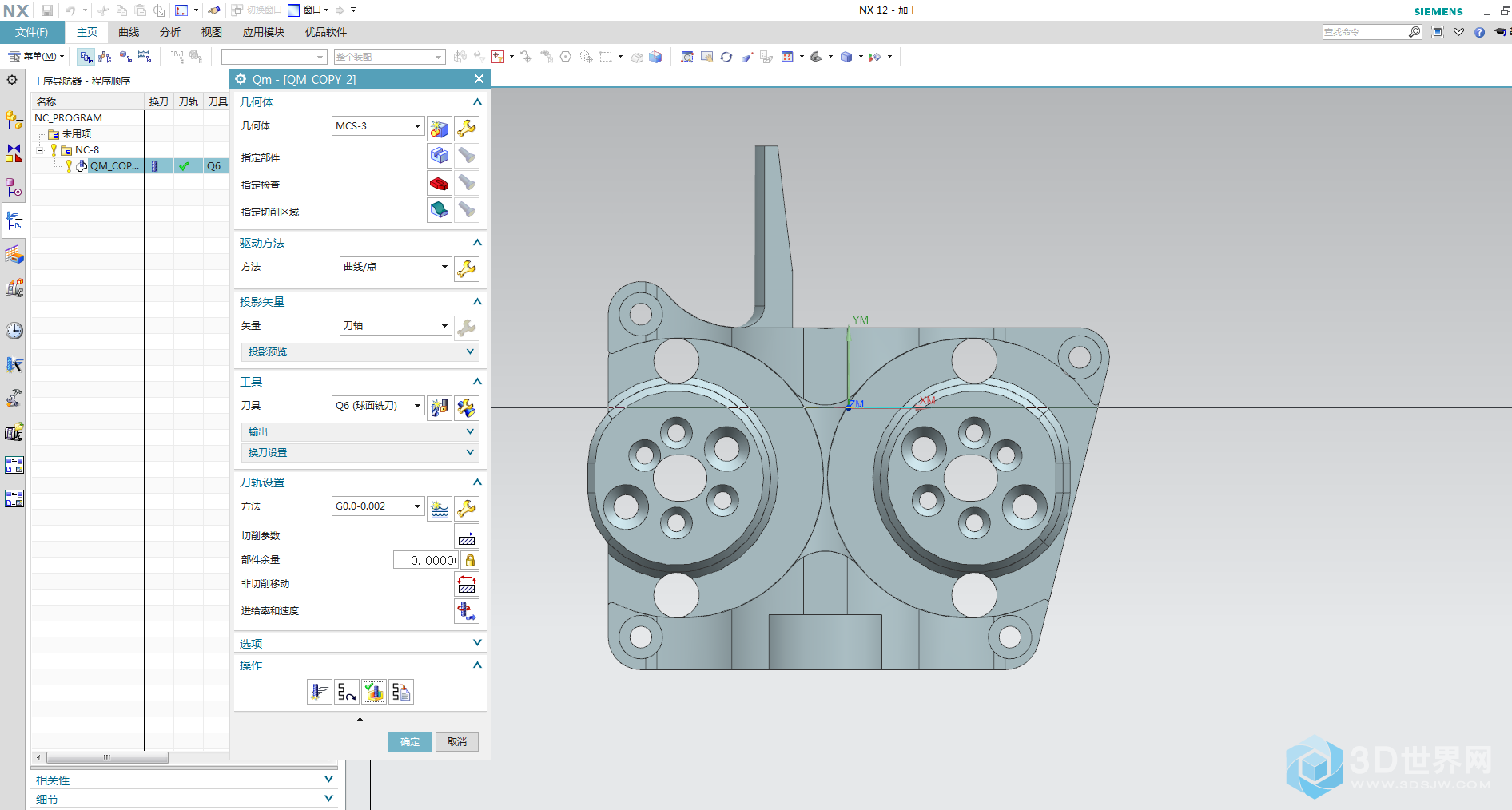Edit drive method wrench beside 曲线/点
Viewport: 1512px width, 810px height.
point(467,268)
